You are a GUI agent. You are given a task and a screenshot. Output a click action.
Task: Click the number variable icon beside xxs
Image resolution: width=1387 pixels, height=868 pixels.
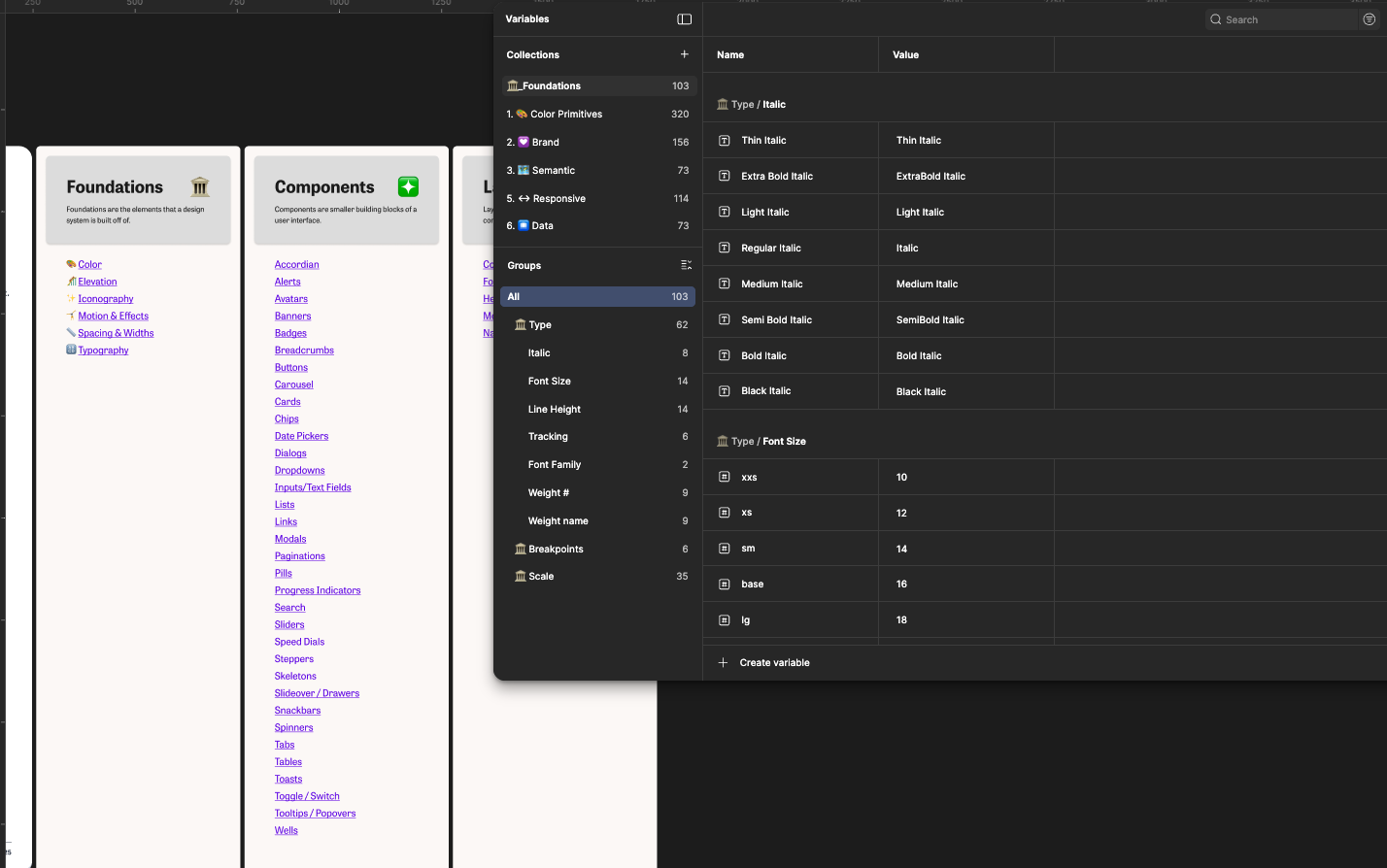(x=724, y=477)
